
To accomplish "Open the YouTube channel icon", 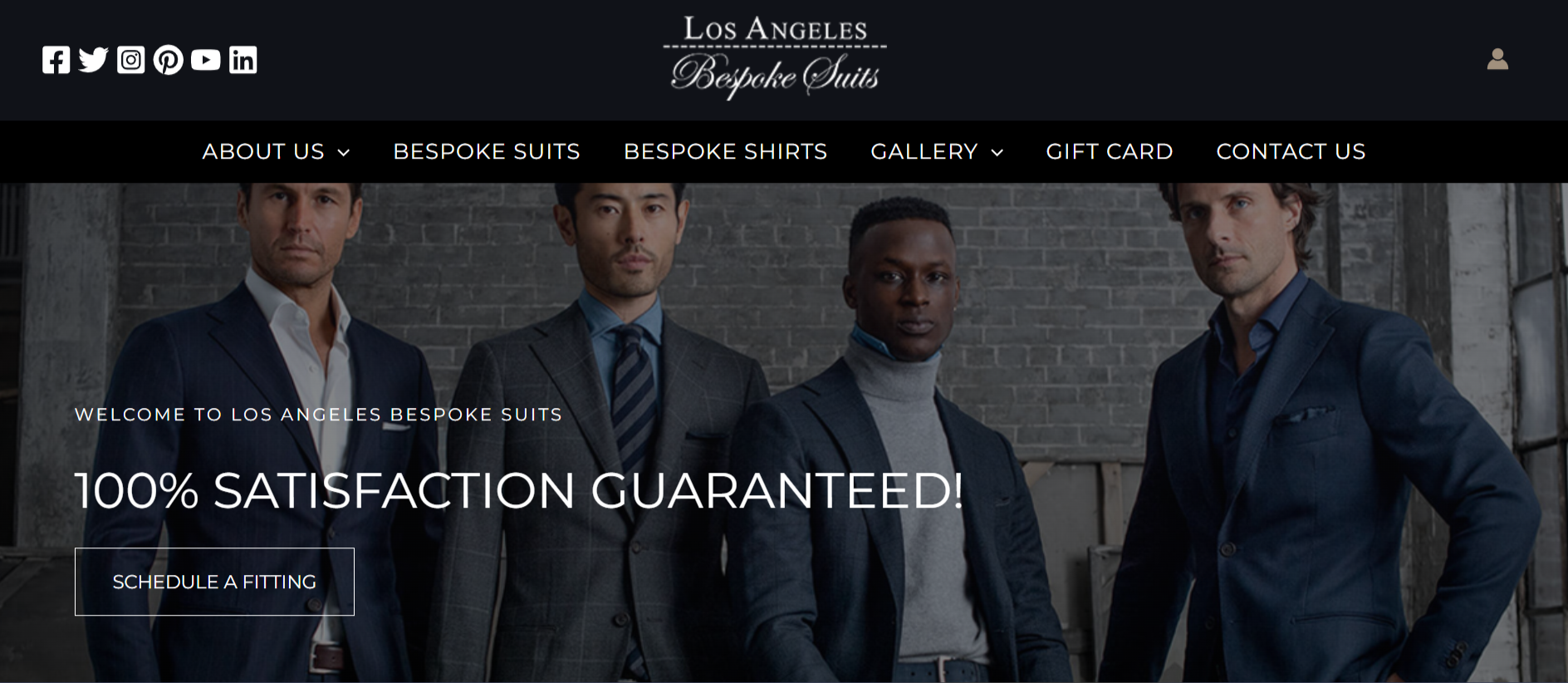I will [x=206, y=60].
